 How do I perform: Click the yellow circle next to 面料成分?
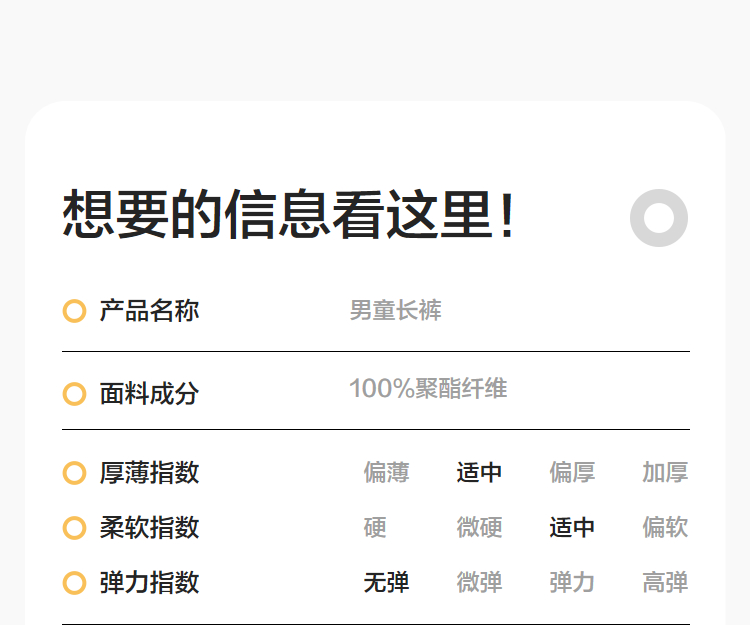coord(74,394)
